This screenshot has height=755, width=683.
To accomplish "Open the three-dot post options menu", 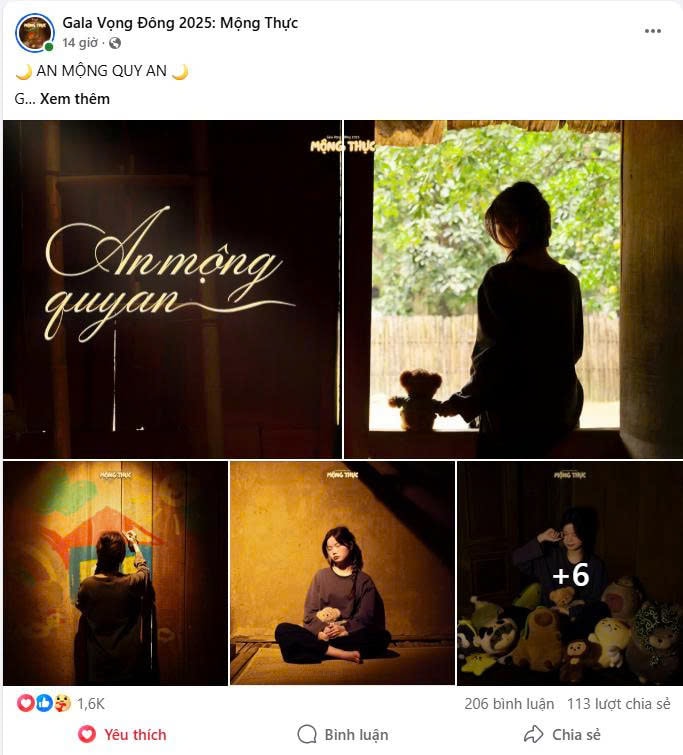I will [653, 31].
